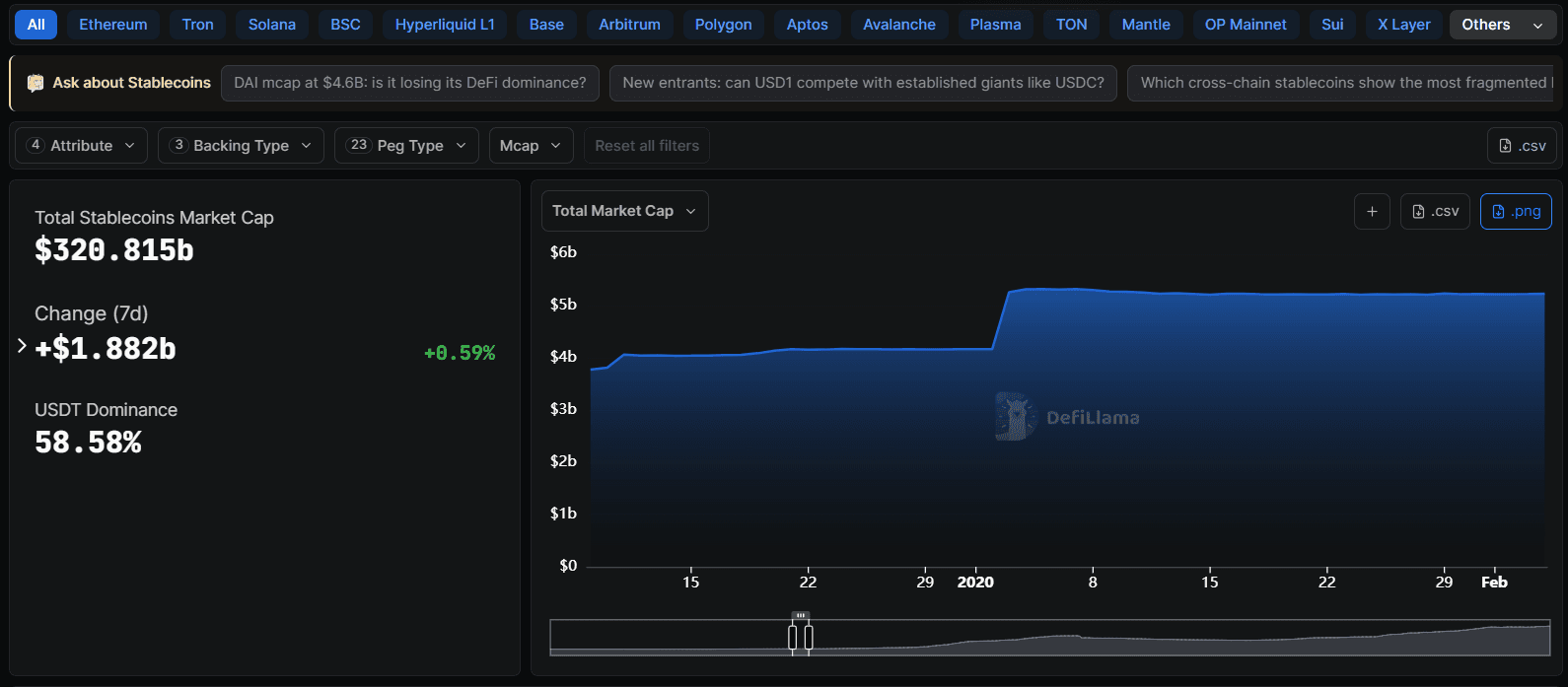Click the plus icon above the chart
This screenshot has width=1568, height=687.
[1372, 211]
